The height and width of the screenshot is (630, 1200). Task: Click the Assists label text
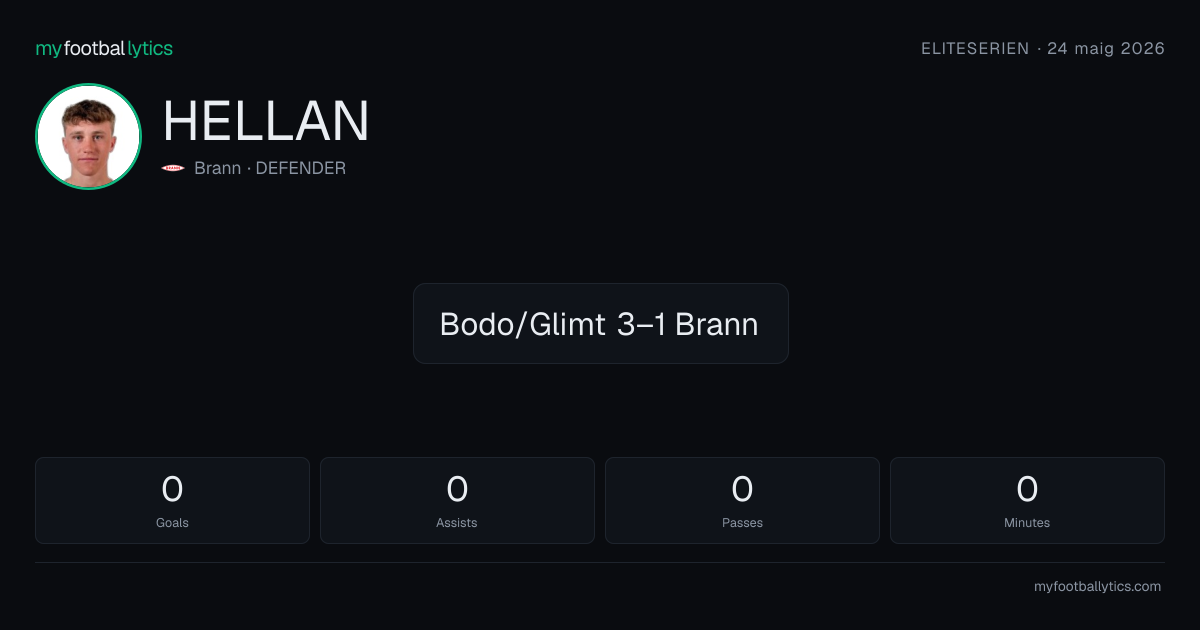tap(457, 522)
